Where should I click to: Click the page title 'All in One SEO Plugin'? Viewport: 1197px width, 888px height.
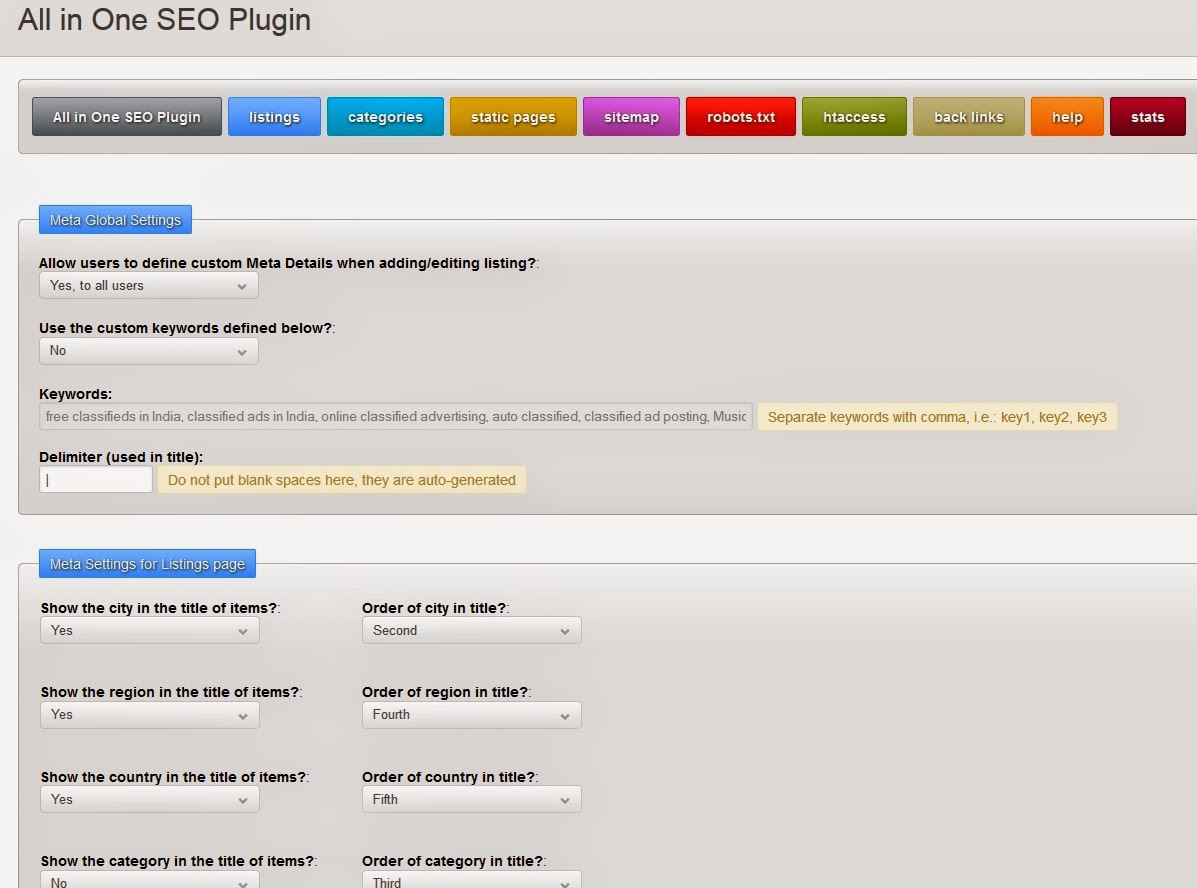[164, 20]
